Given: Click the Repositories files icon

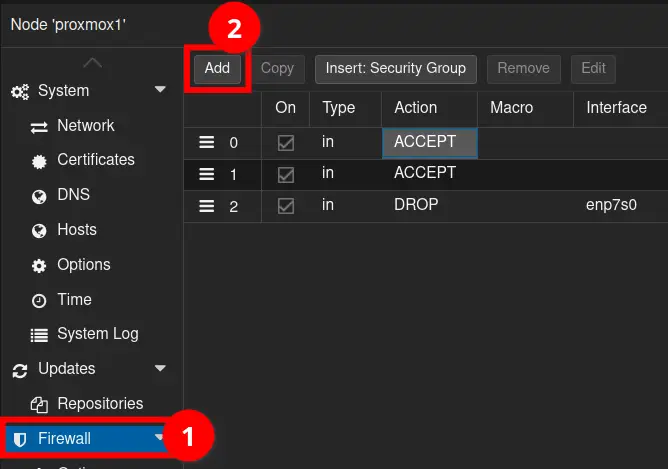Looking at the screenshot, I should pos(39,405).
